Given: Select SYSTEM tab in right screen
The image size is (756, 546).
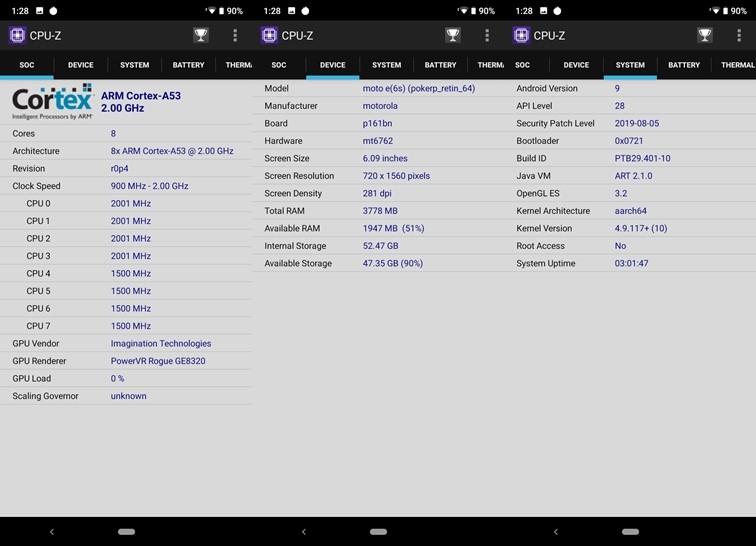Looking at the screenshot, I should 630,65.
